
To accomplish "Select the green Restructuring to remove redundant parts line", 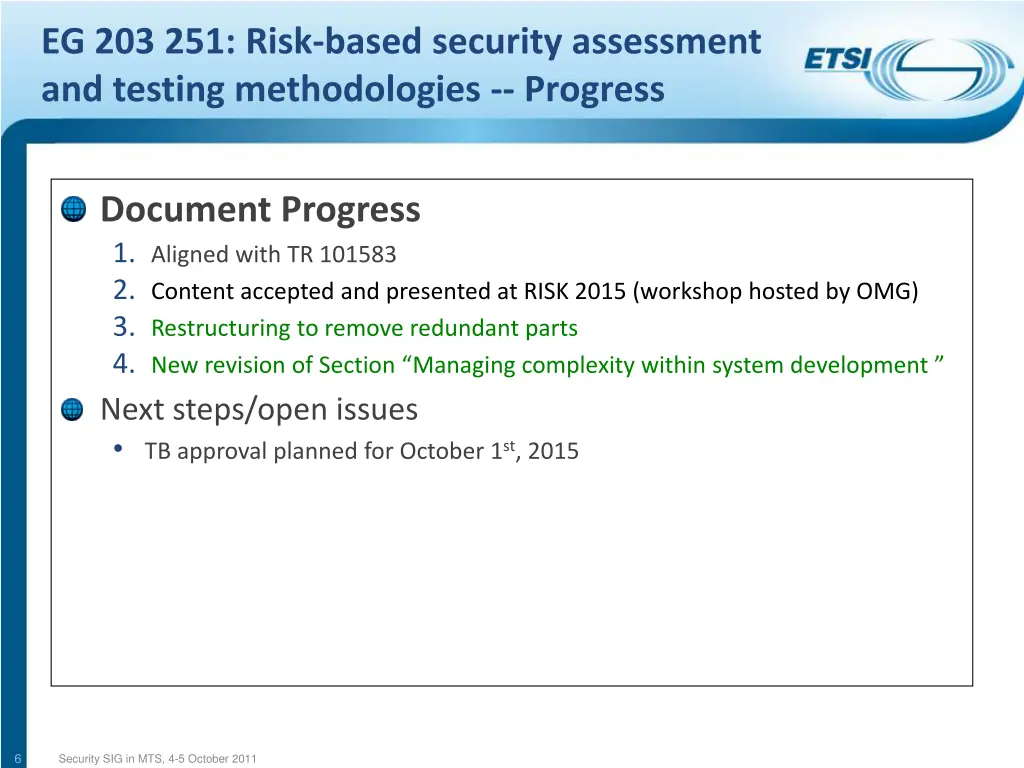I will click(x=364, y=328).
